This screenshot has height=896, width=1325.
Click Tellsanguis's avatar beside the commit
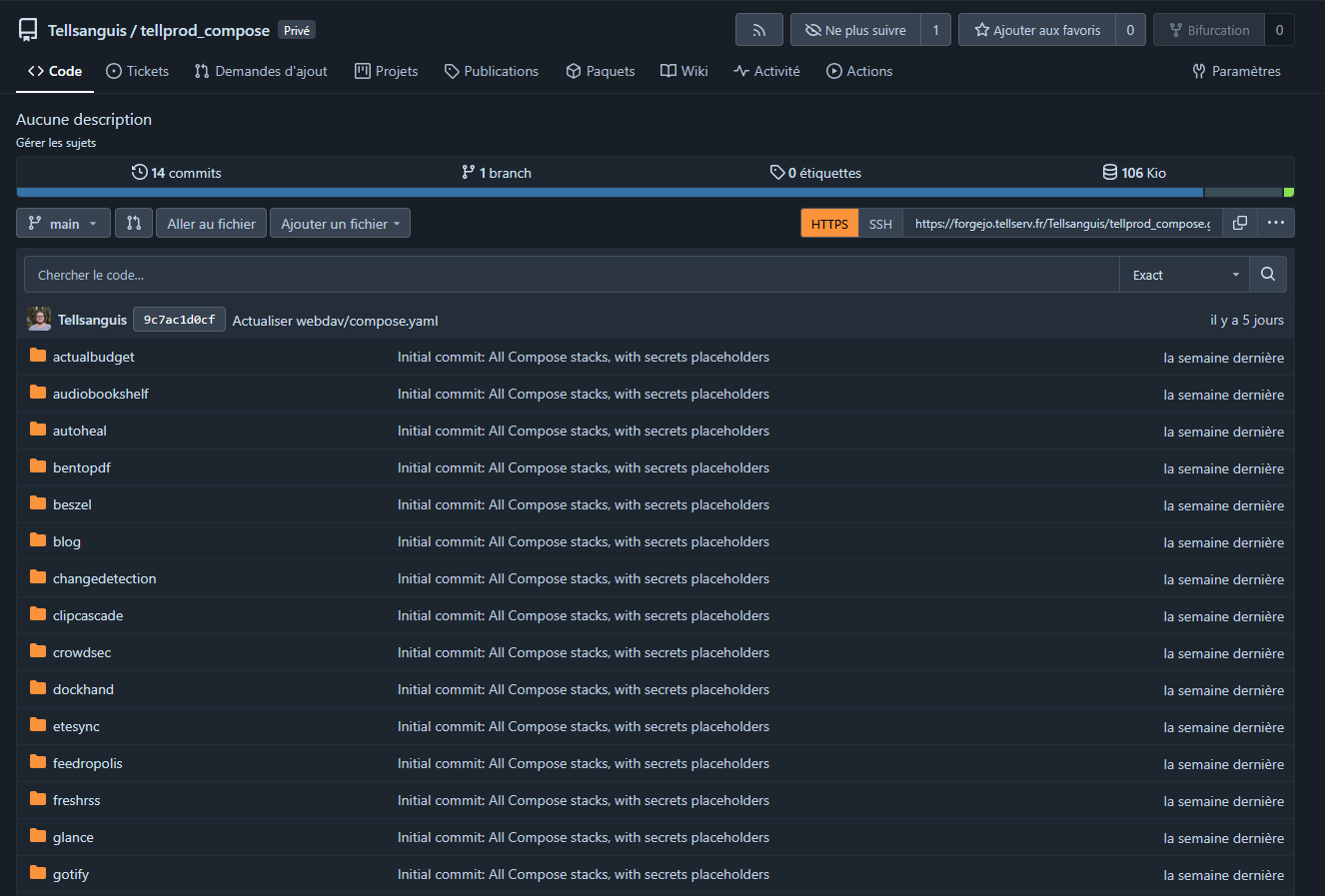[38, 318]
